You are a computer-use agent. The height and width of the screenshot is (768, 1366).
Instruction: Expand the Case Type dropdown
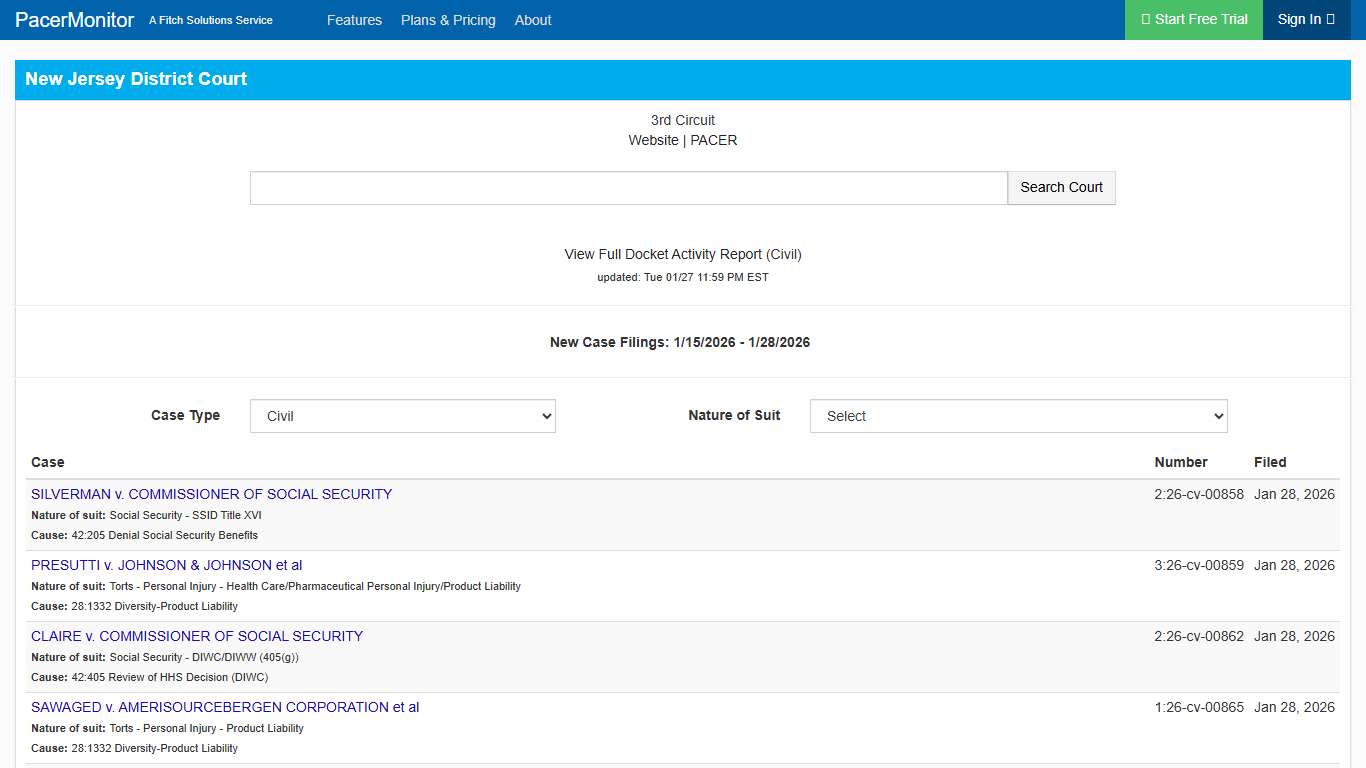point(402,416)
